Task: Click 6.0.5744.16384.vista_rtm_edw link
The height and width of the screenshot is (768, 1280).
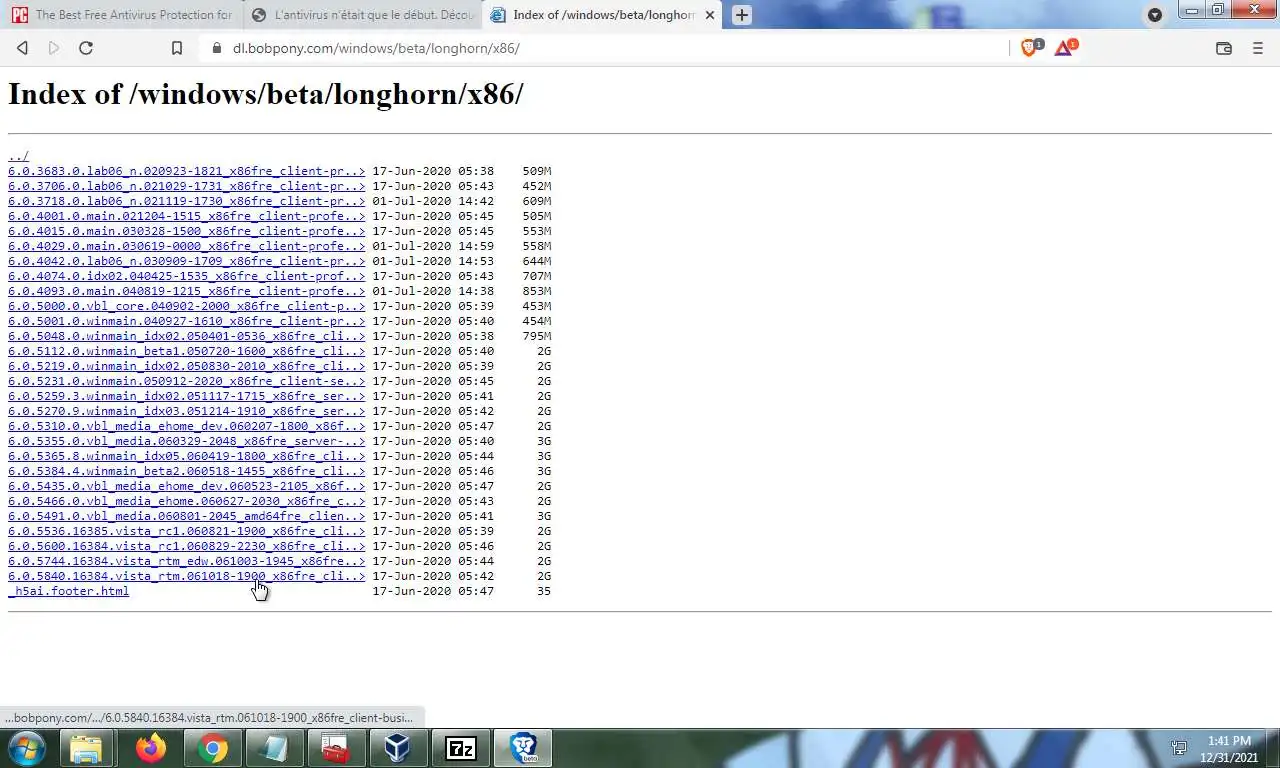Action: tap(187, 561)
